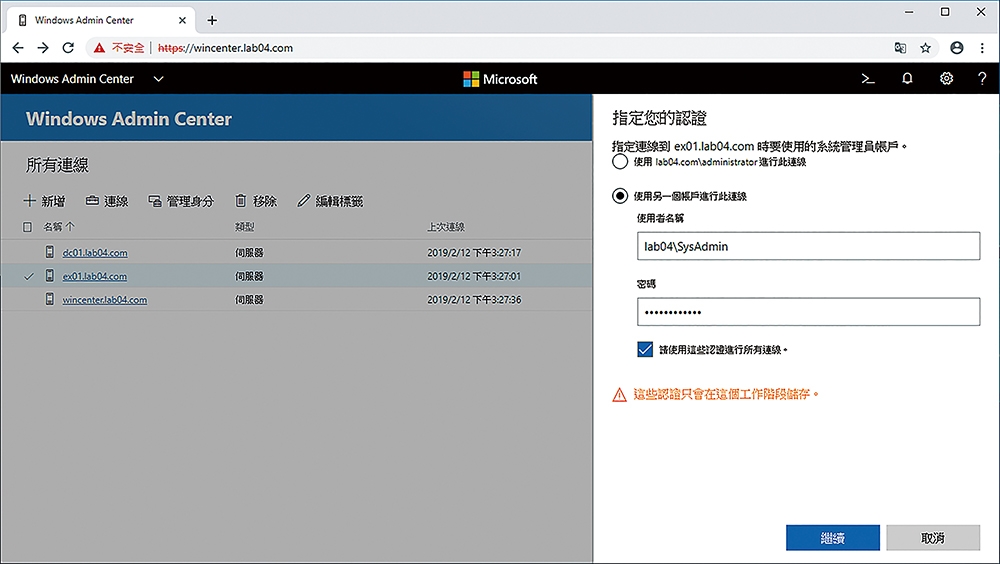Open the ex01.lab04.com link
The image size is (1000, 564).
pos(94,276)
